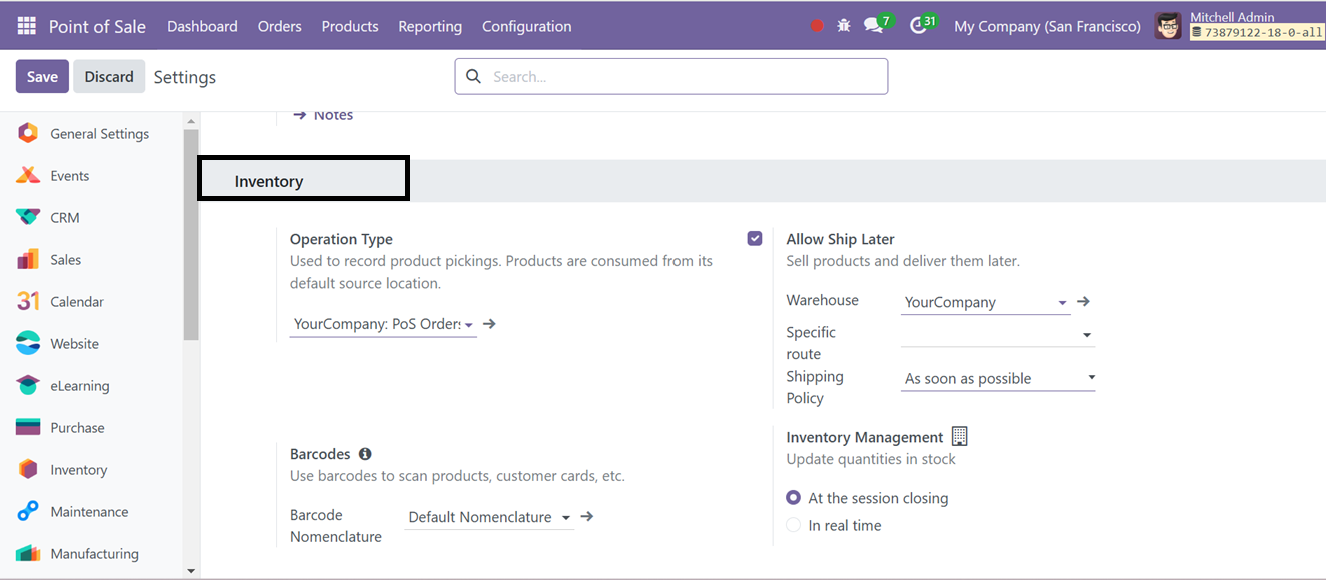Open the messages conversation icon

[x=873, y=26]
